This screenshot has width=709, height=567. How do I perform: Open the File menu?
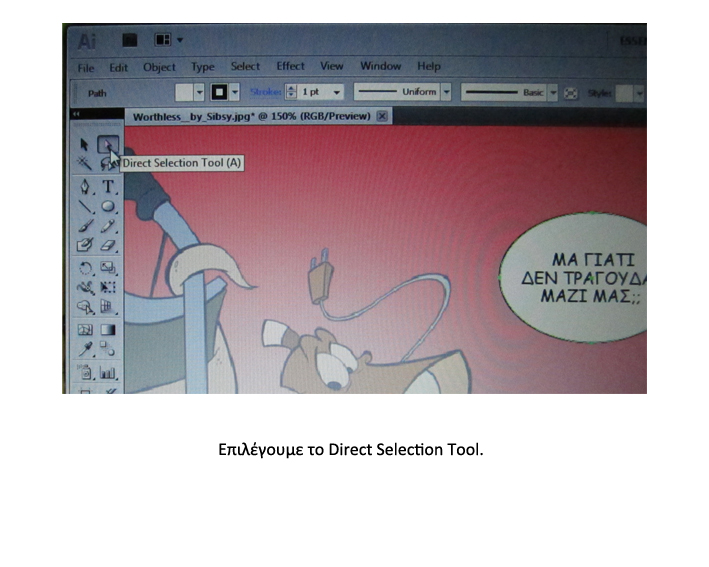[x=86, y=68]
